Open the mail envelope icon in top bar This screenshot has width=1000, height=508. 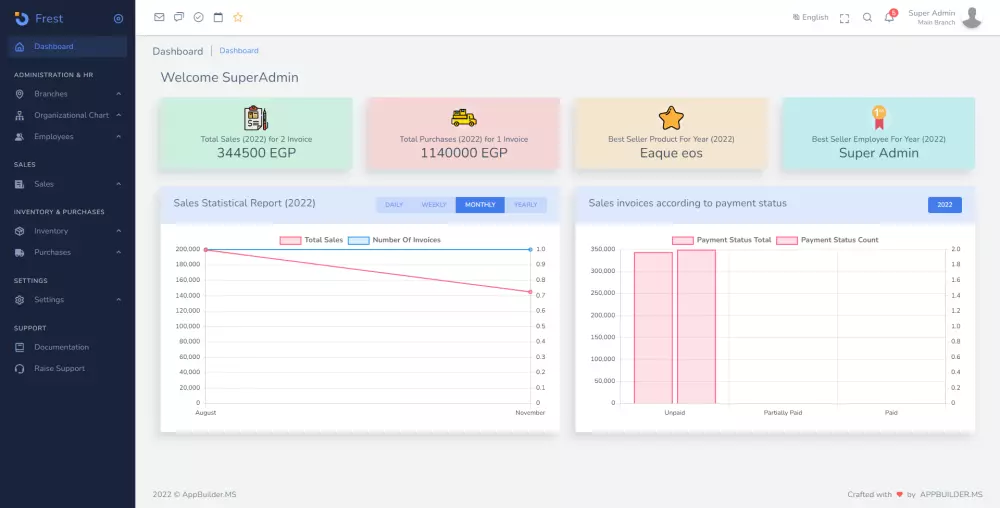159,17
